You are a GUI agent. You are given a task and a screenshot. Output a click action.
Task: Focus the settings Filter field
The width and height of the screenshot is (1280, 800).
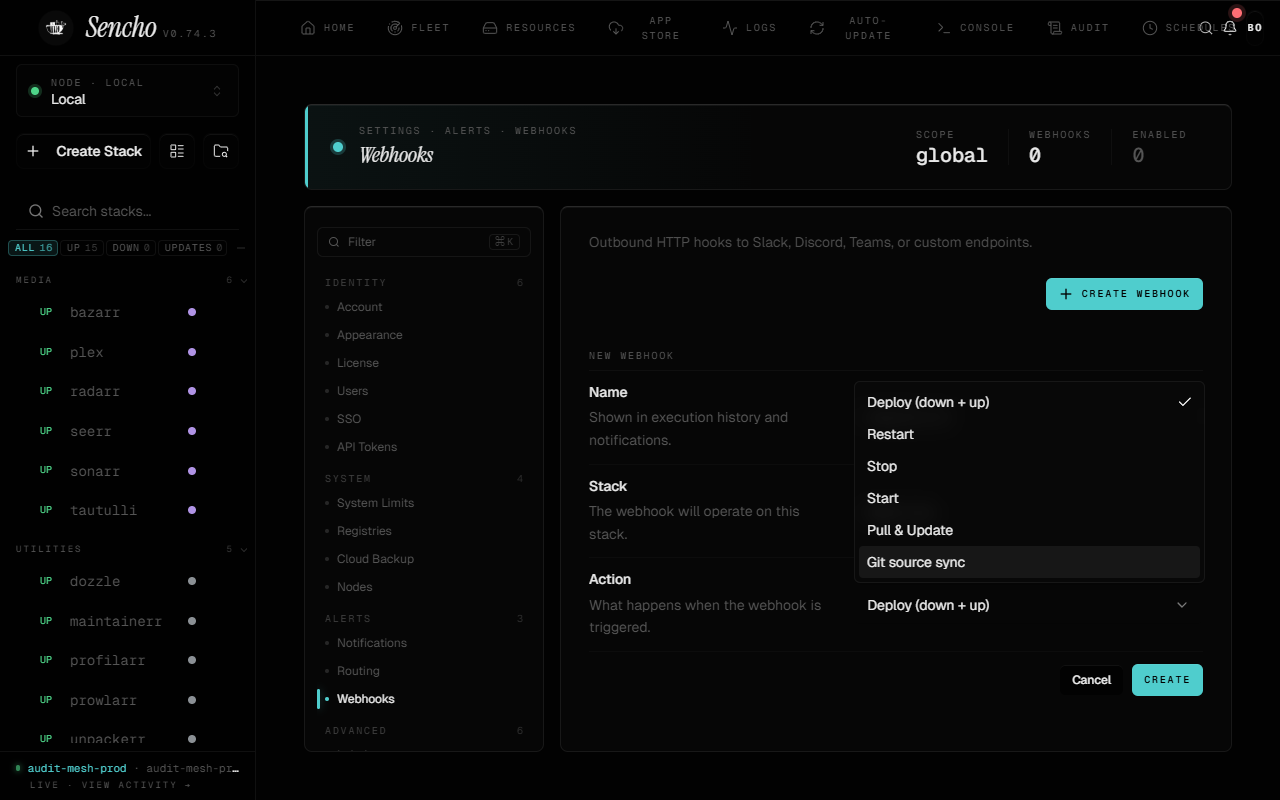[424, 242]
